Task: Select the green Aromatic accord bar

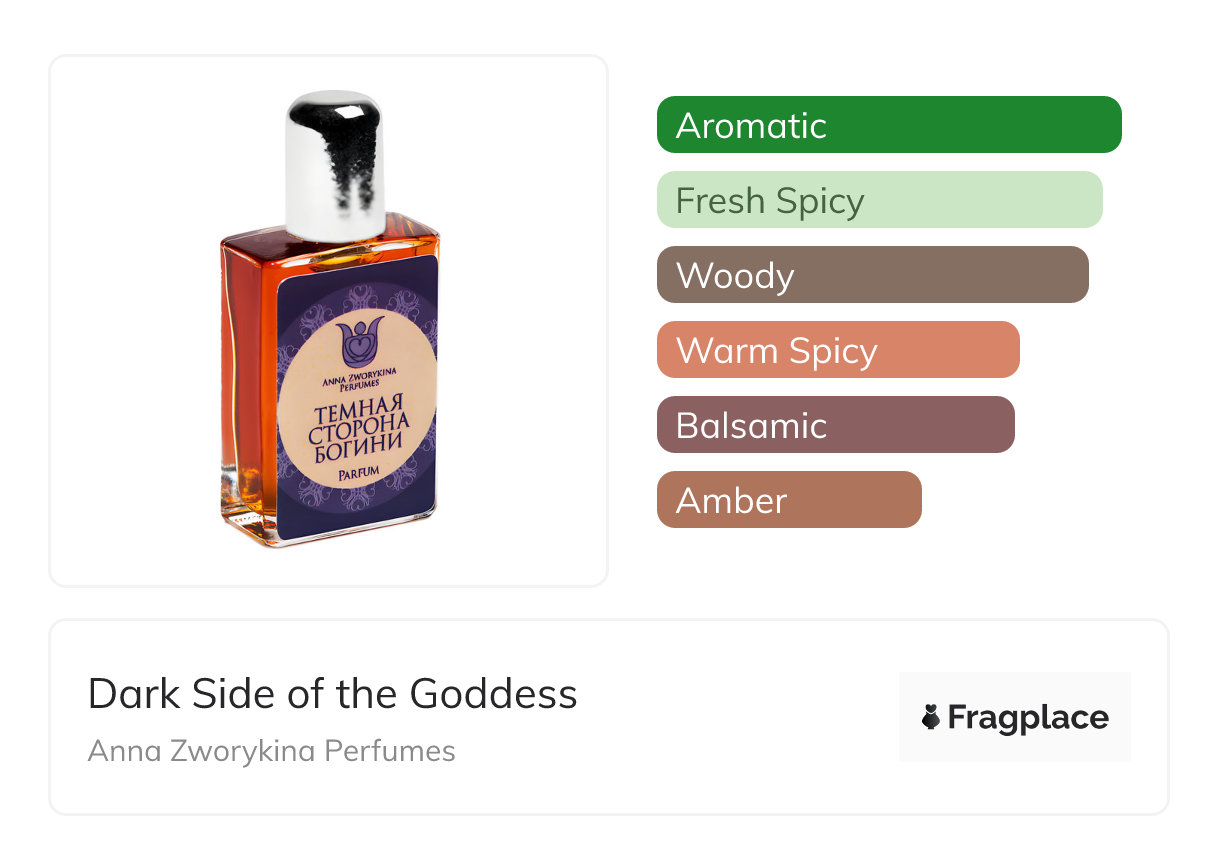Action: (888, 125)
